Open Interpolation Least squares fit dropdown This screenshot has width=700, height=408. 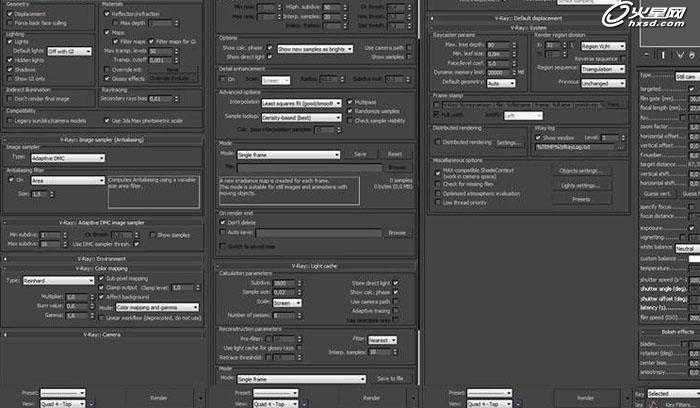coord(301,103)
